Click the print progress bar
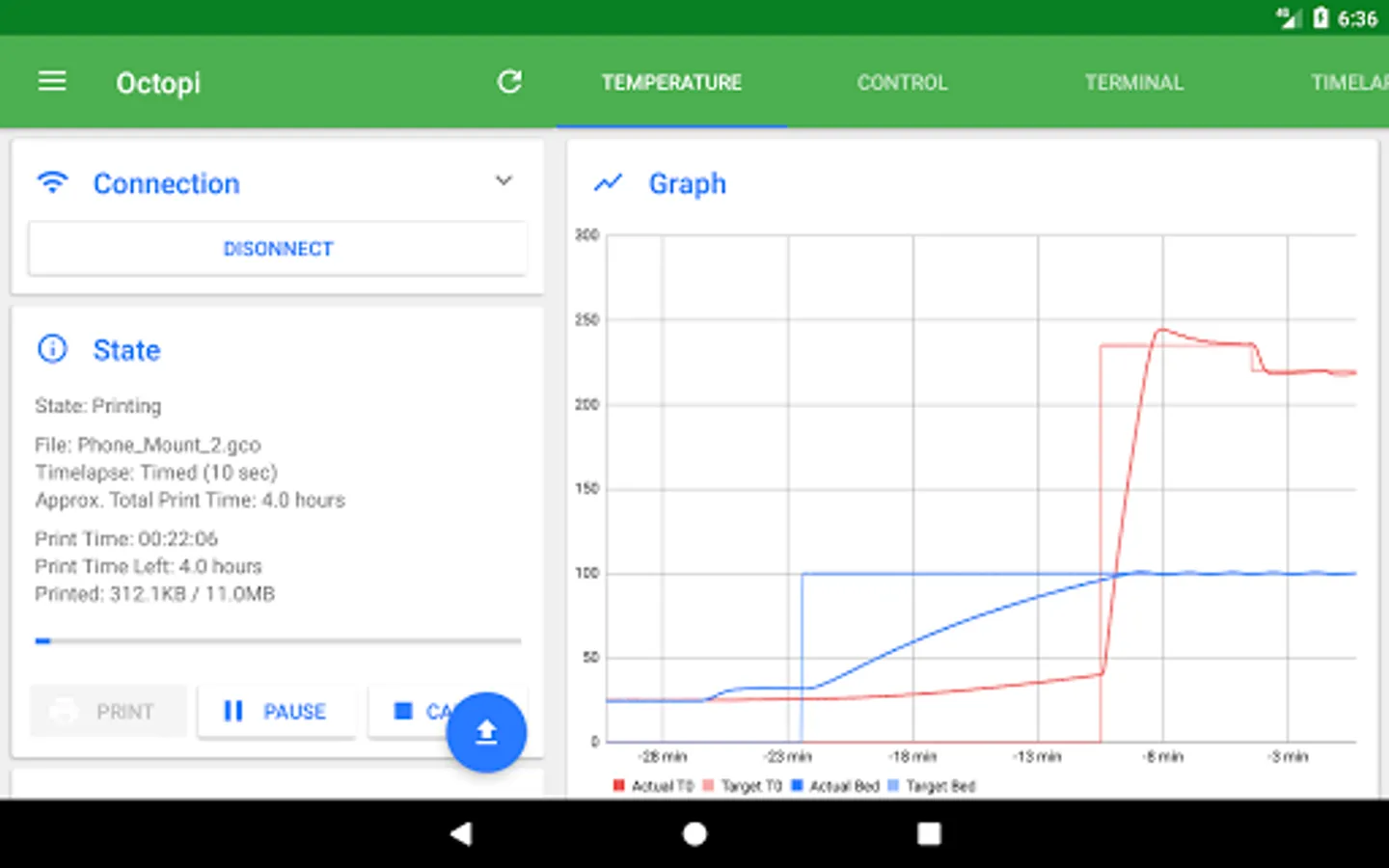 (x=278, y=640)
